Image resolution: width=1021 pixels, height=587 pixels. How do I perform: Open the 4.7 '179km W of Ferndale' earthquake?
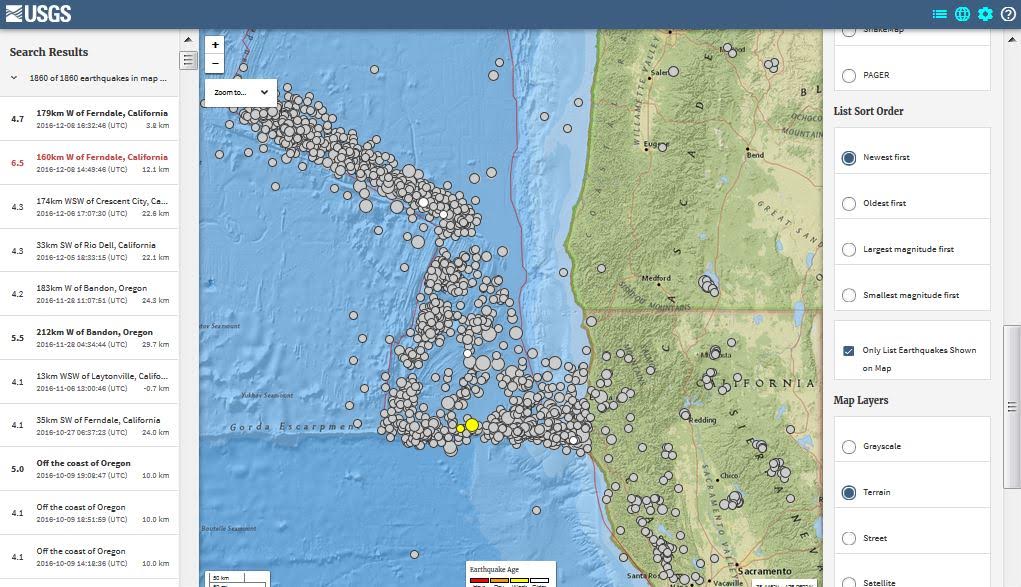(89, 119)
